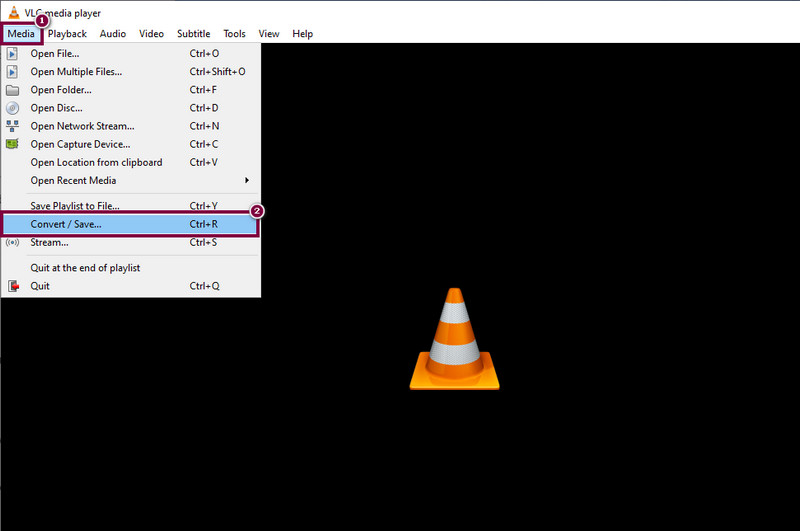
Task: Select Open Location from clipboard
Action: coord(131,162)
